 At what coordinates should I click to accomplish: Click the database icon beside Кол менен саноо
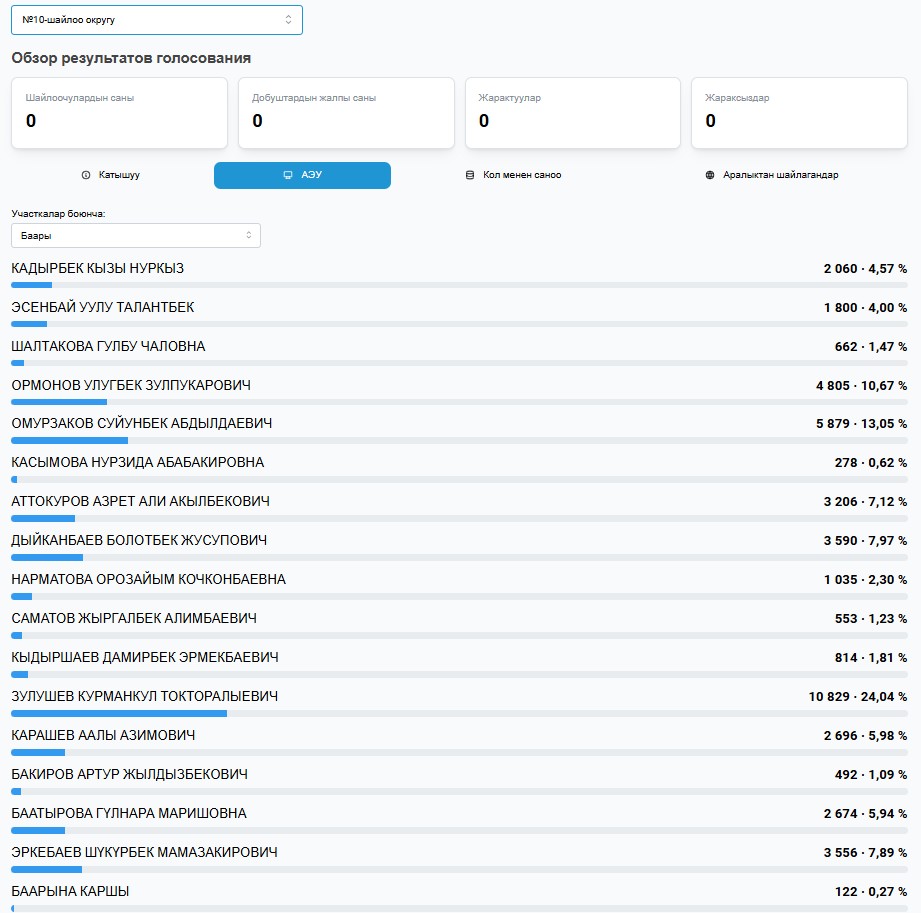470,175
